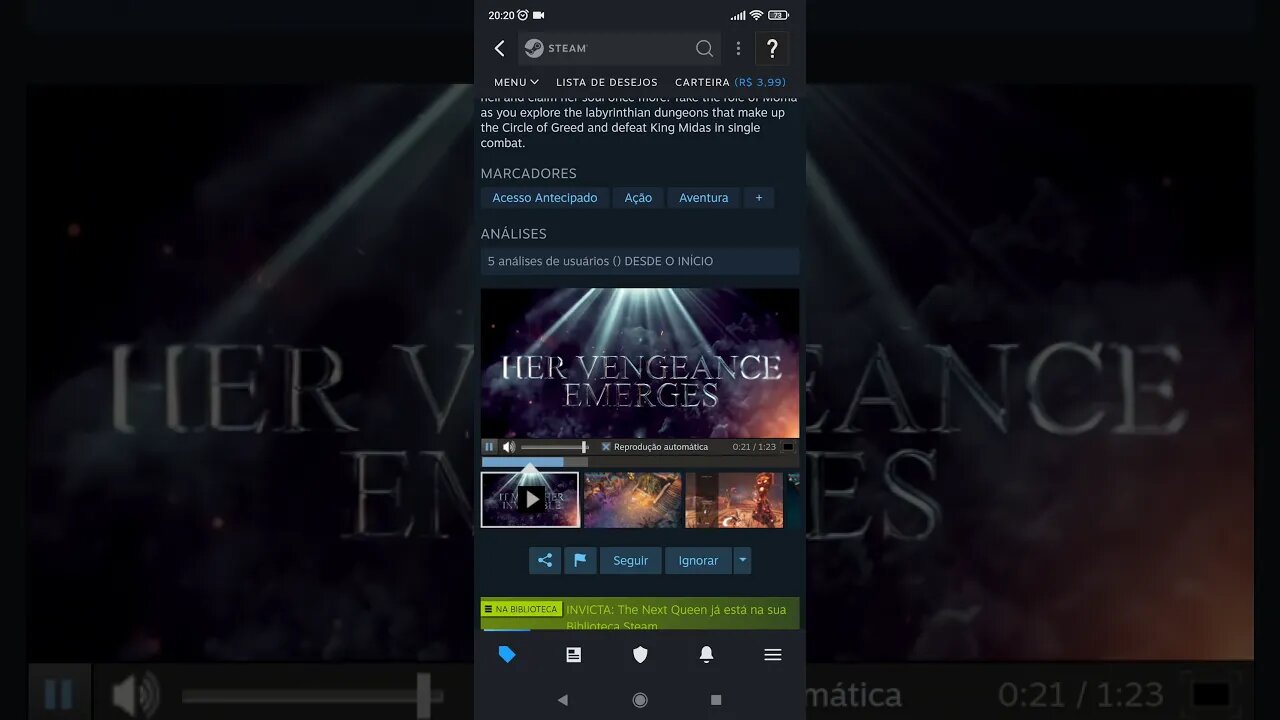Screen dimensions: 1280x720
Task: Open the news tab in bottom bar
Action: (x=573, y=654)
